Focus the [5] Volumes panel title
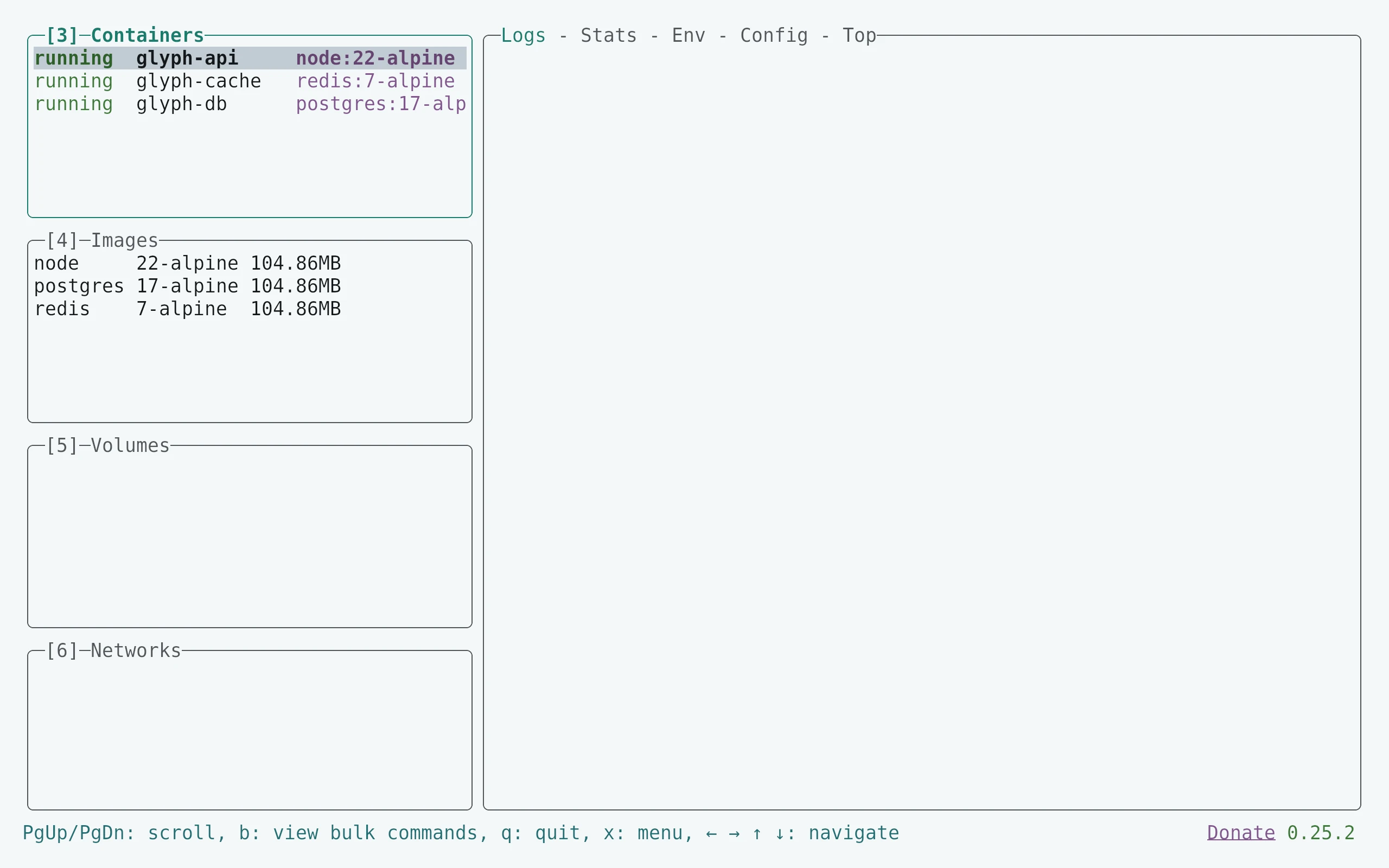Image resolution: width=1389 pixels, height=868 pixels. 107,445
